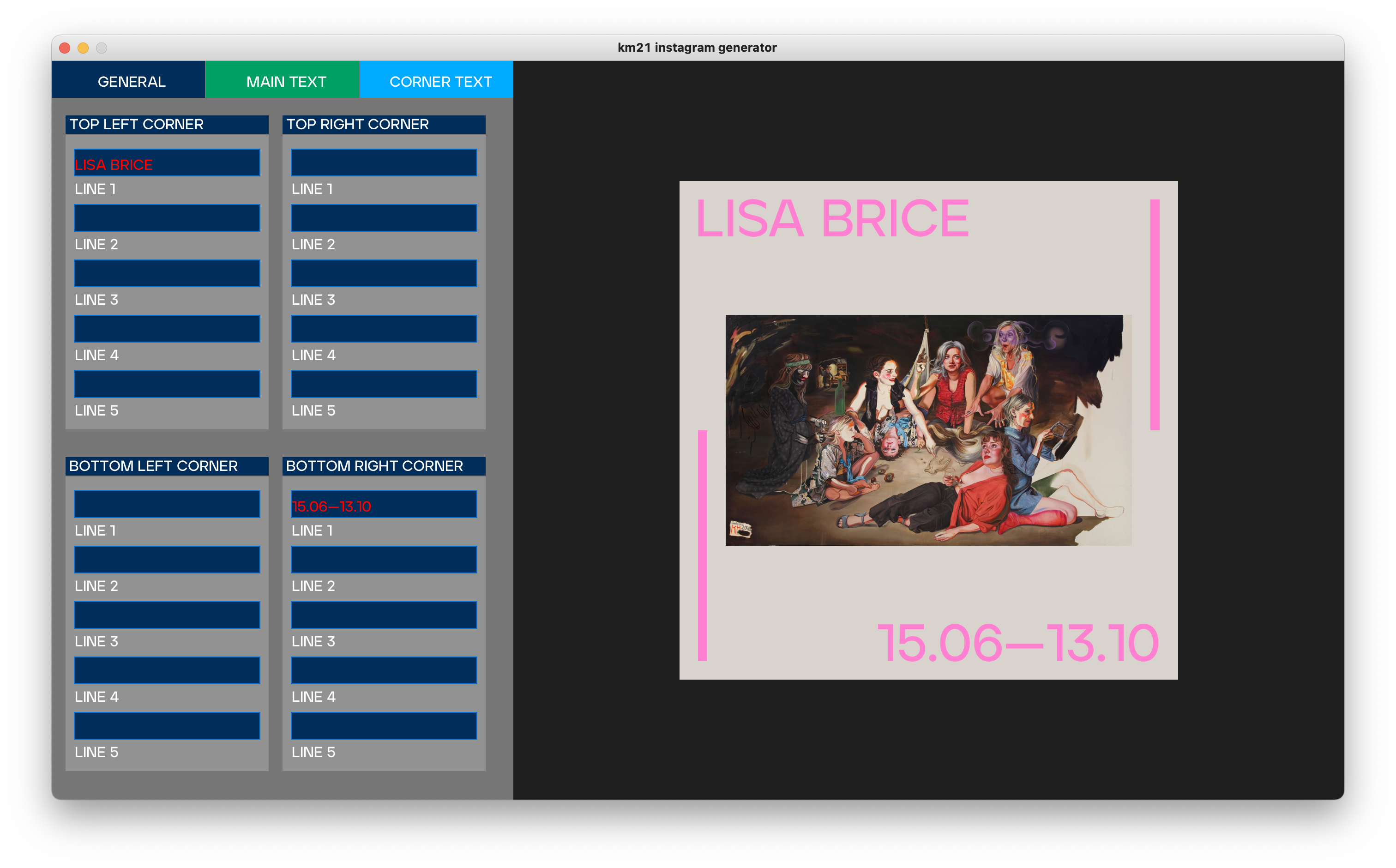
Task: Select bottom right corner Line 5 field
Action: click(384, 726)
